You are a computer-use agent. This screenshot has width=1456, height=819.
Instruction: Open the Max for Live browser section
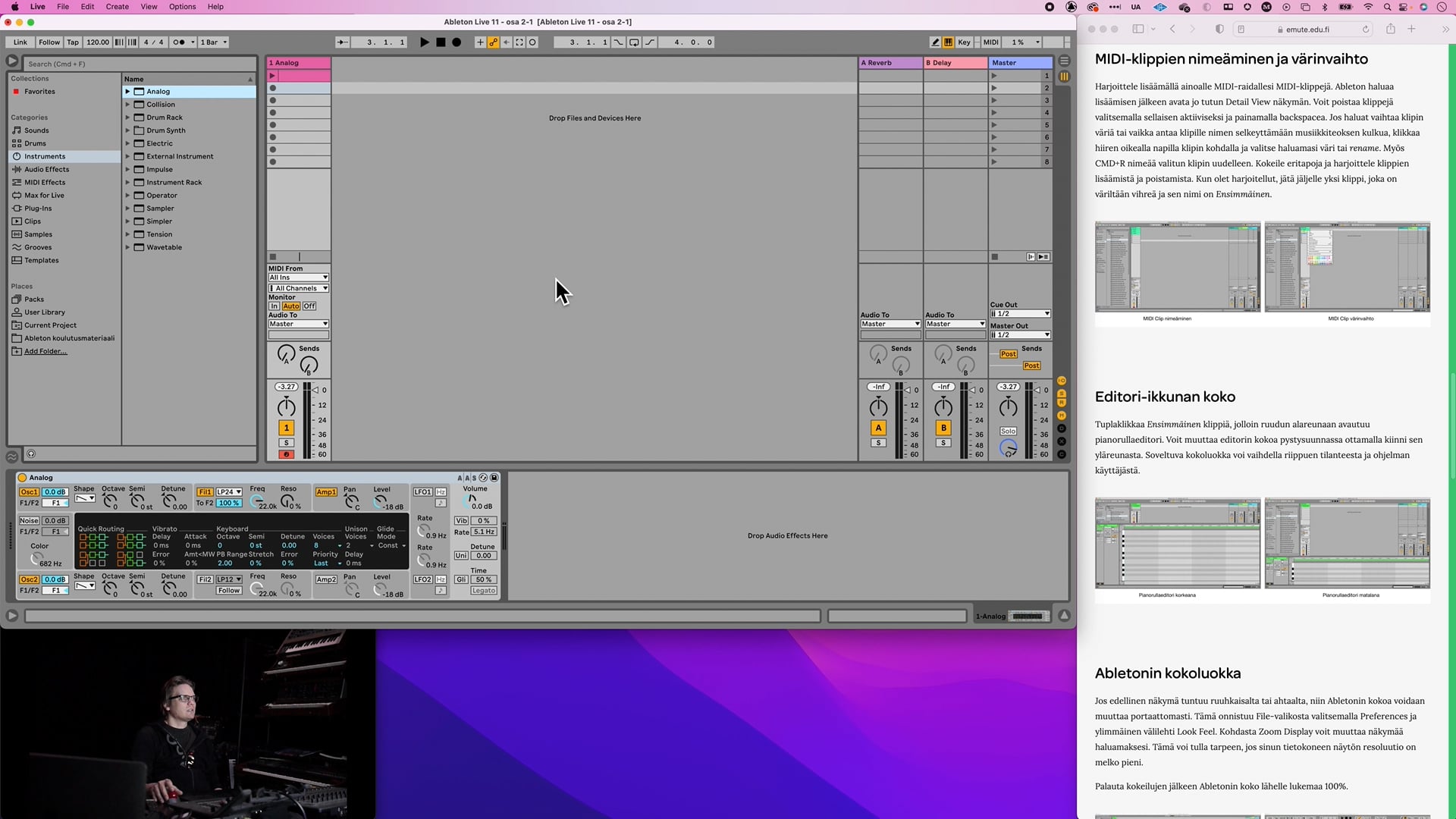[45, 196]
